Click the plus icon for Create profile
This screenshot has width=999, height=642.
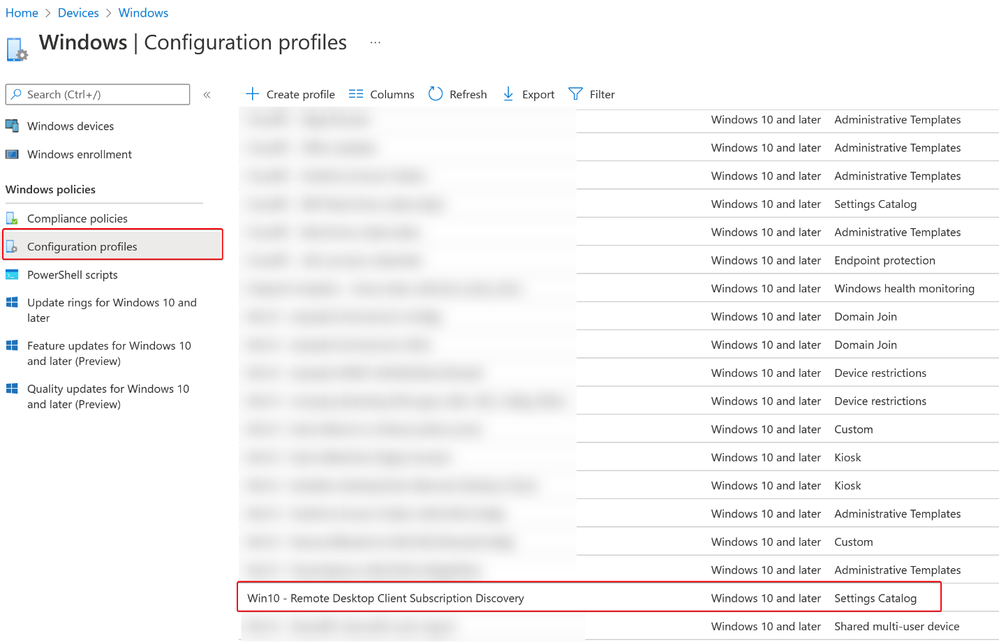[x=252, y=94]
